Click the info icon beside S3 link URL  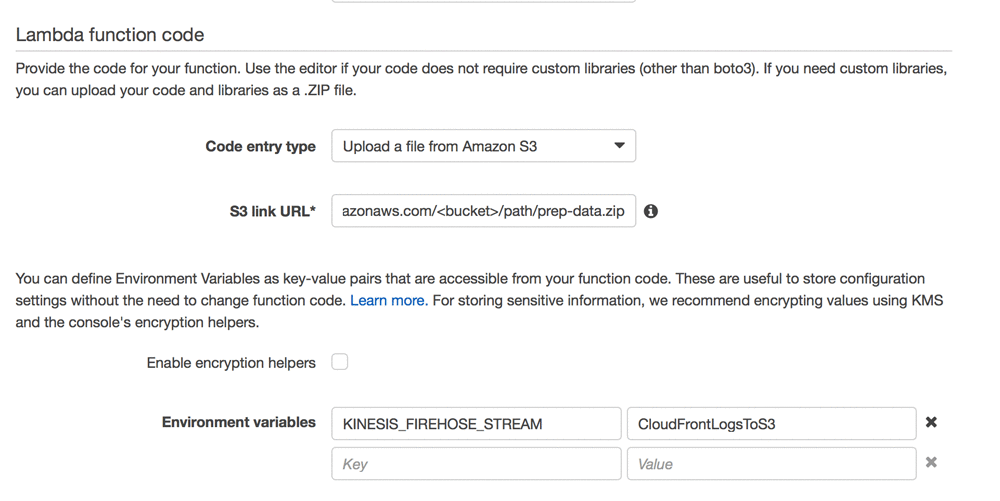[x=651, y=211]
